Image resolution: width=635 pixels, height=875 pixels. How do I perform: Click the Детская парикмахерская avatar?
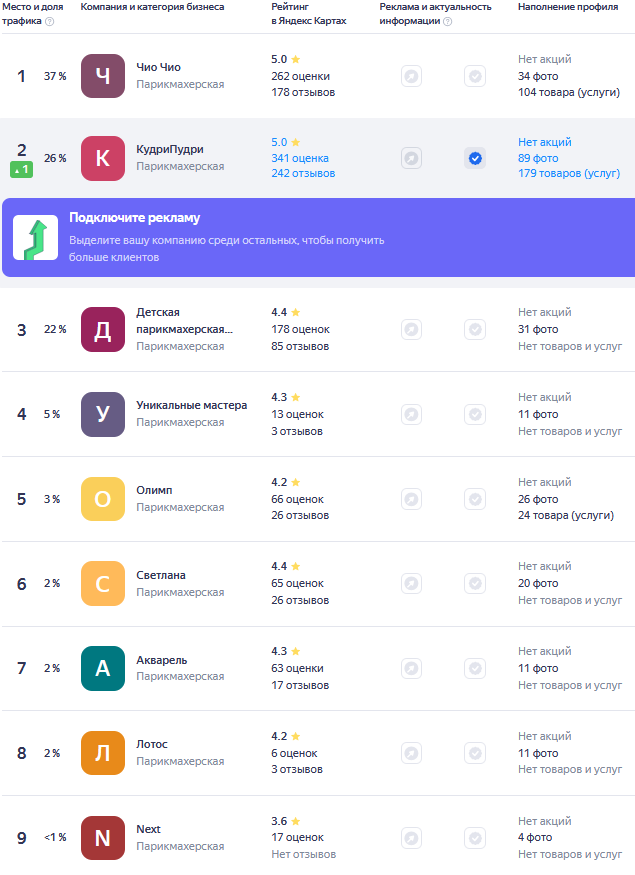[103, 329]
